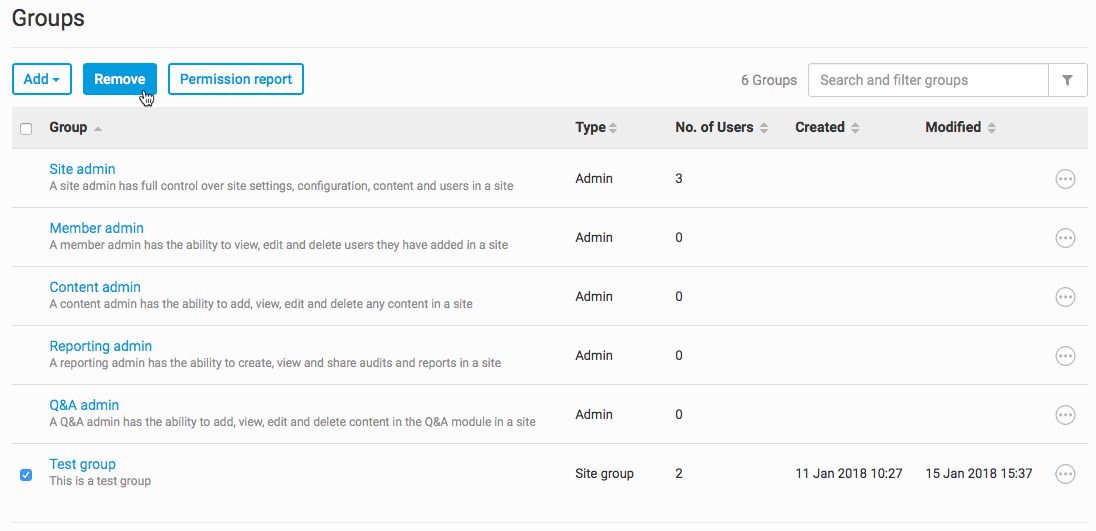Sort the table by Type column
Screen dimensions: 1096x531
596,128
